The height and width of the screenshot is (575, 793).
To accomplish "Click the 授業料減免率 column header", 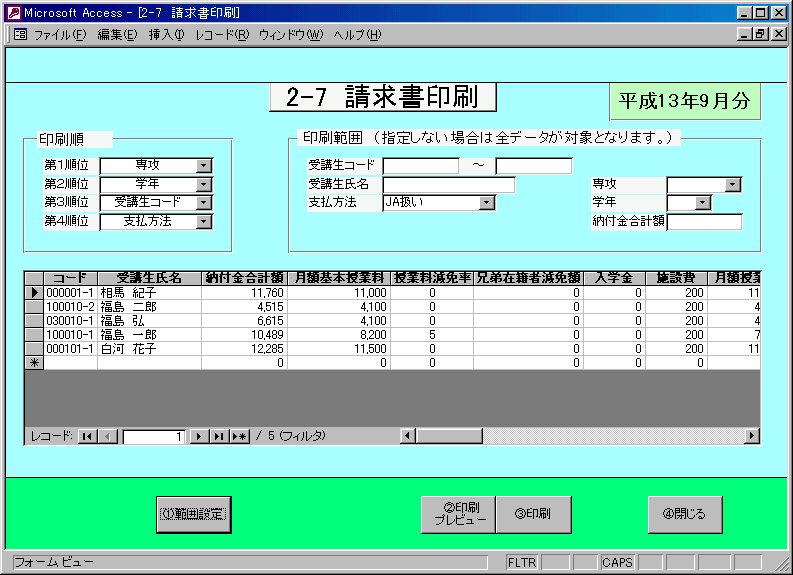I will click(x=432, y=278).
